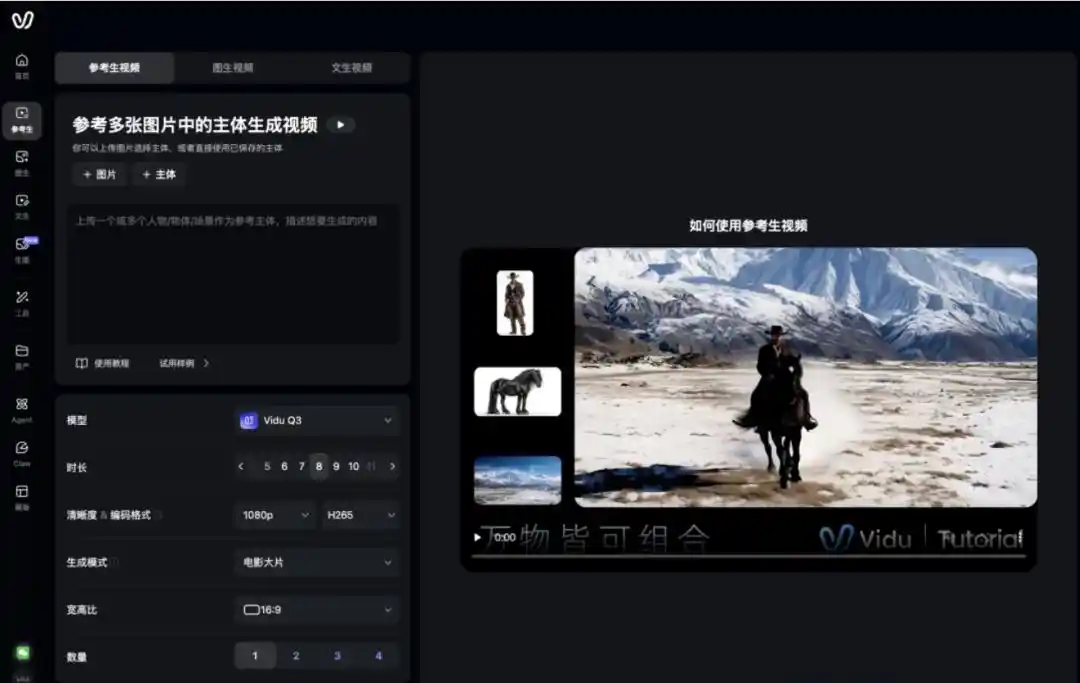Open the Agent icon in the sidebar
The width and height of the screenshot is (1080, 683).
coord(22,408)
